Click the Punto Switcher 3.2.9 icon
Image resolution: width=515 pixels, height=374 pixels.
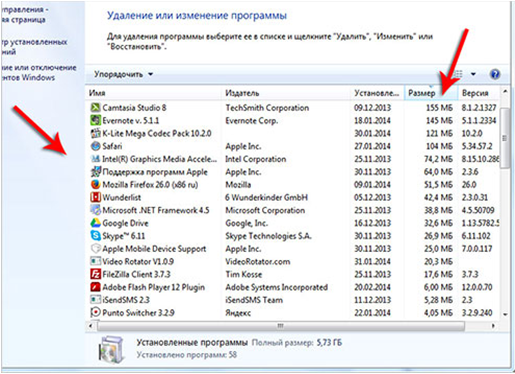point(95,312)
